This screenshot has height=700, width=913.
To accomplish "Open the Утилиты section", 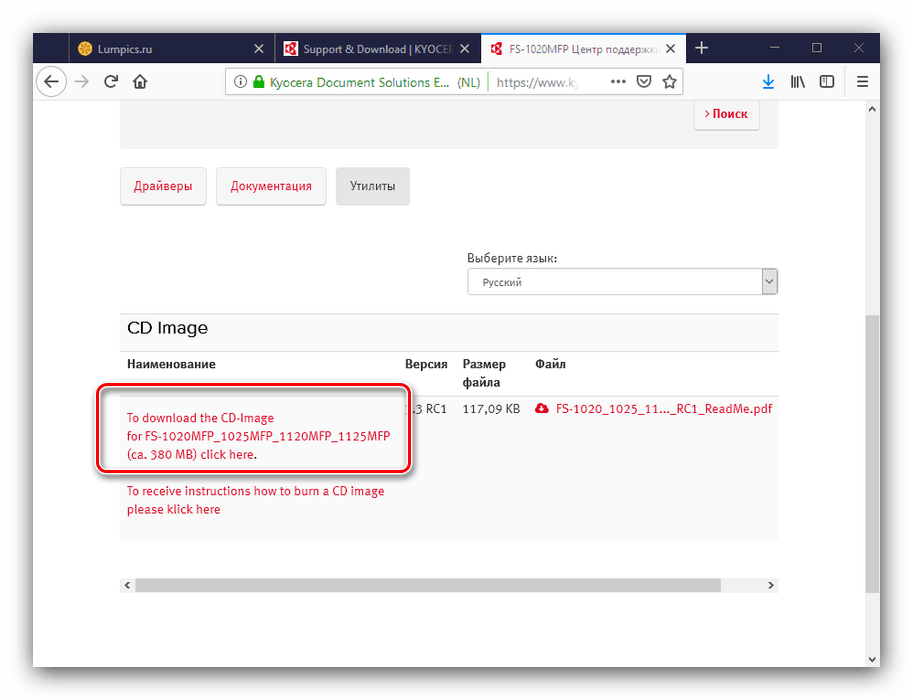I will [x=373, y=186].
